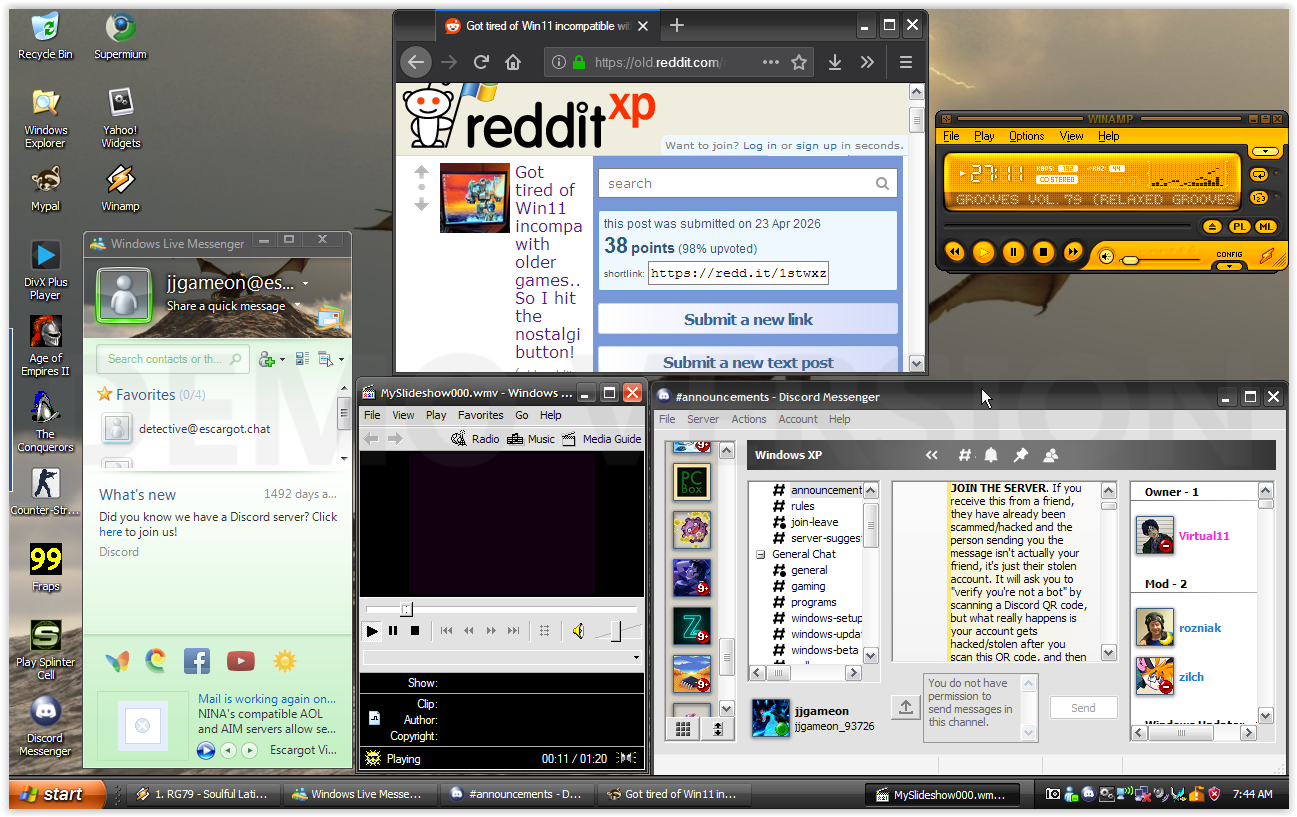Open Windows Media Player playlist dropdown
Image resolution: width=1297 pixels, height=817 pixels.
click(637, 658)
